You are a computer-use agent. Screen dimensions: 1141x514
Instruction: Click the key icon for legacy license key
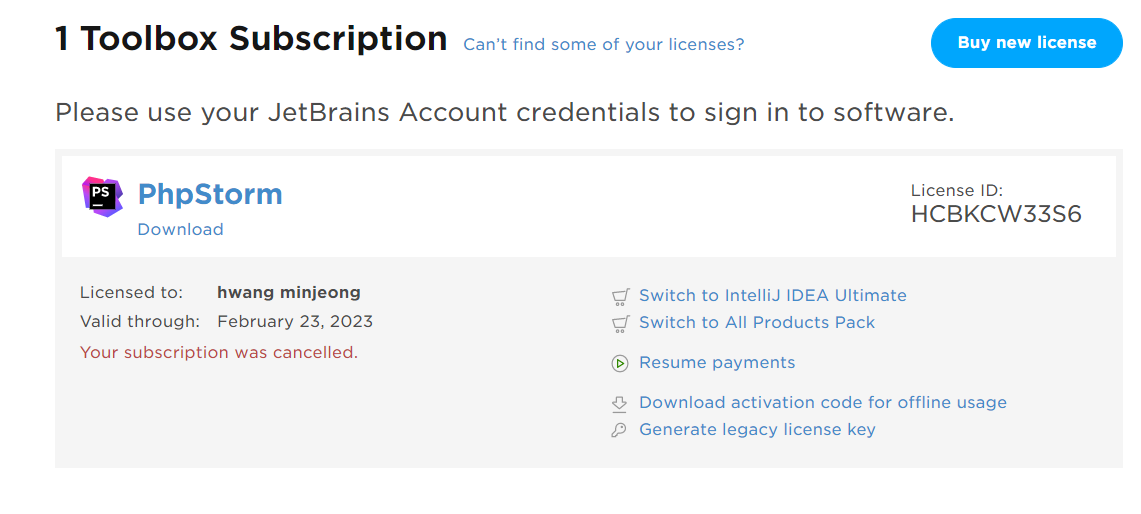tap(619, 430)
